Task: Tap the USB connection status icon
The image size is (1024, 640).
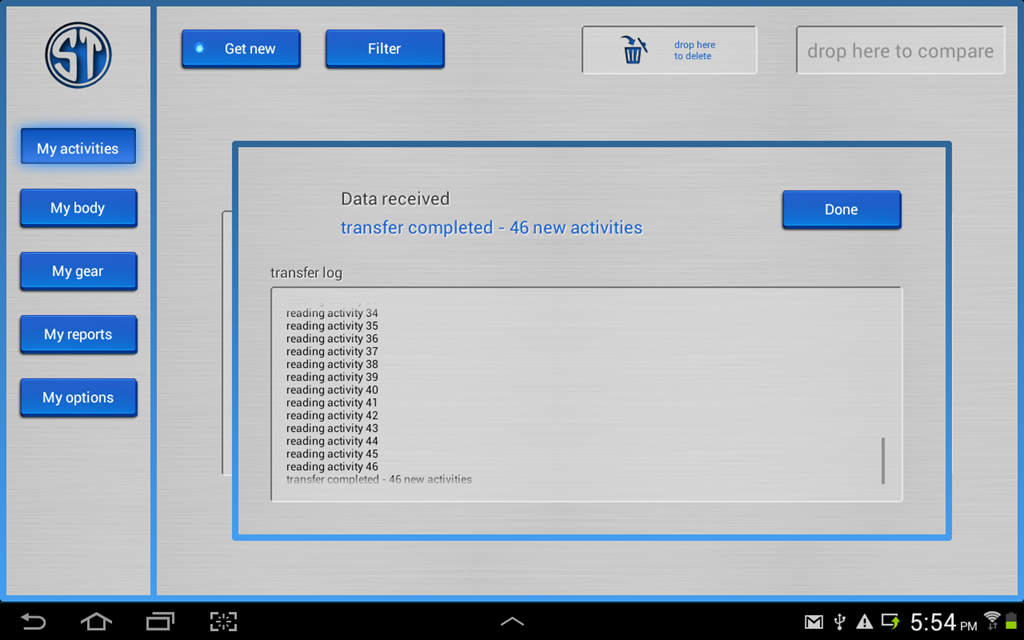Action: tap(840, 622)
